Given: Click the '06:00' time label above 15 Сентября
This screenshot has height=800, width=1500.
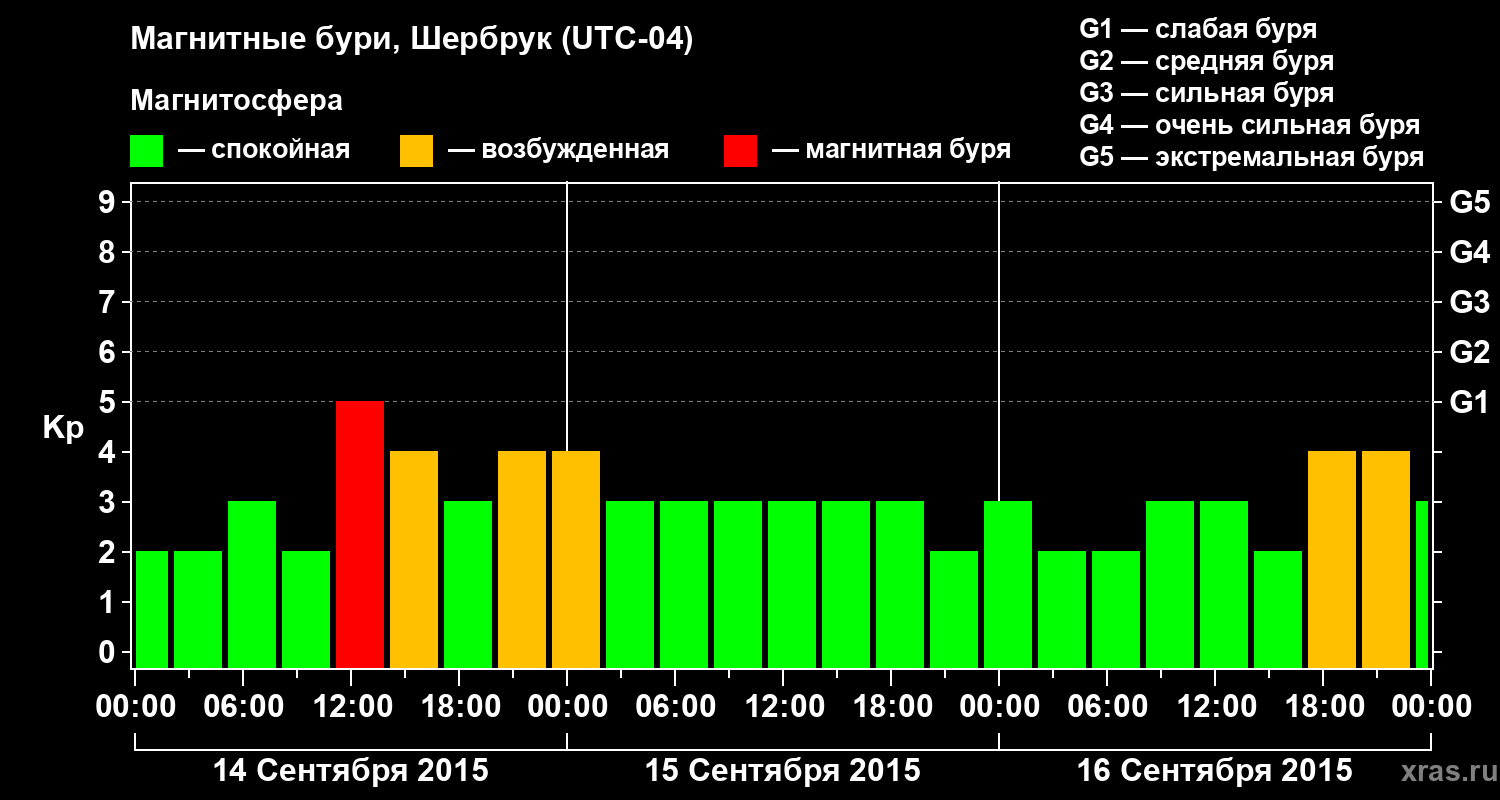Looking at the screenshot, I should pyautogui.click(x=675, y=706).
